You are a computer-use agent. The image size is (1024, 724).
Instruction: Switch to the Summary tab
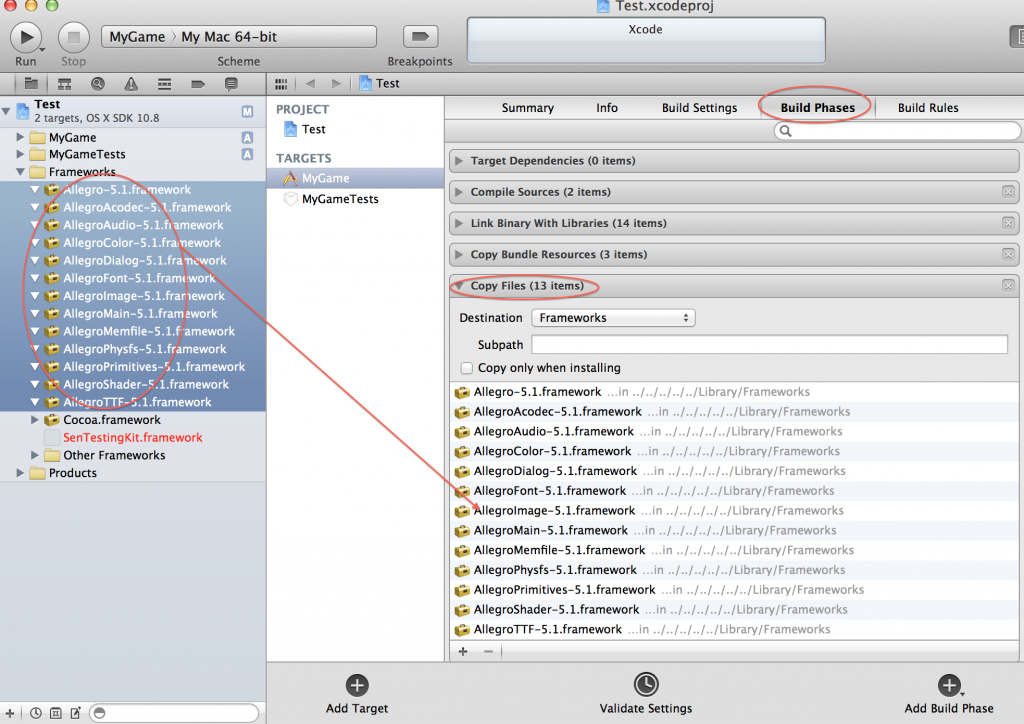(527, 107)
